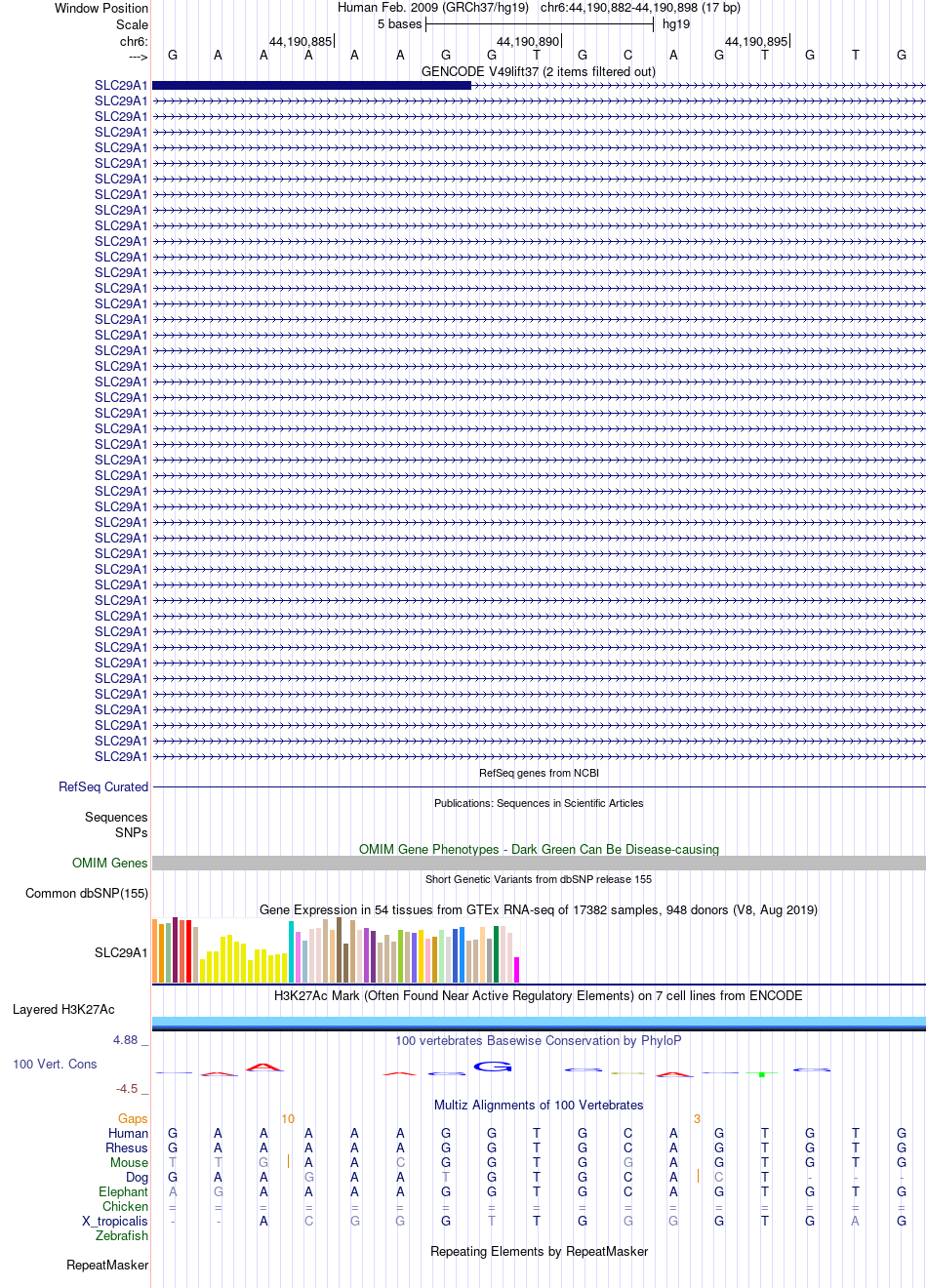
Task: Open H3K27Ac Mark track title
Action: pyautogui.click(x=539, y=995)
